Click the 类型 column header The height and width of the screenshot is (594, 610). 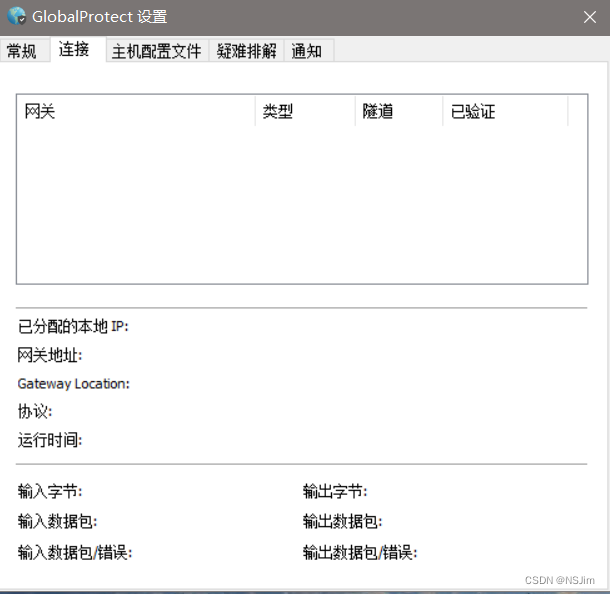point(305,111)
